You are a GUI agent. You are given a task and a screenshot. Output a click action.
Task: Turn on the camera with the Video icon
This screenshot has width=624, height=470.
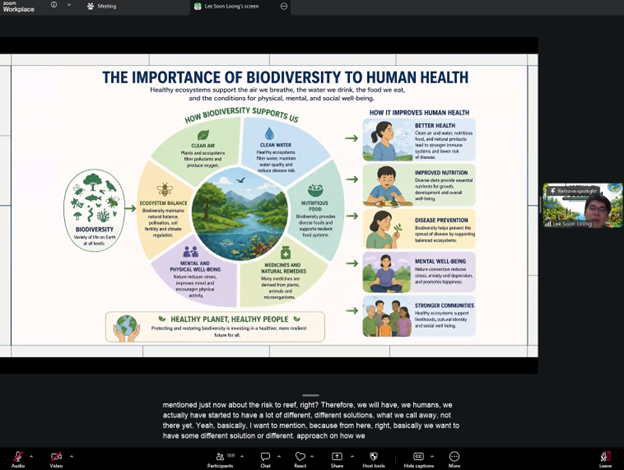click(56, 456)
